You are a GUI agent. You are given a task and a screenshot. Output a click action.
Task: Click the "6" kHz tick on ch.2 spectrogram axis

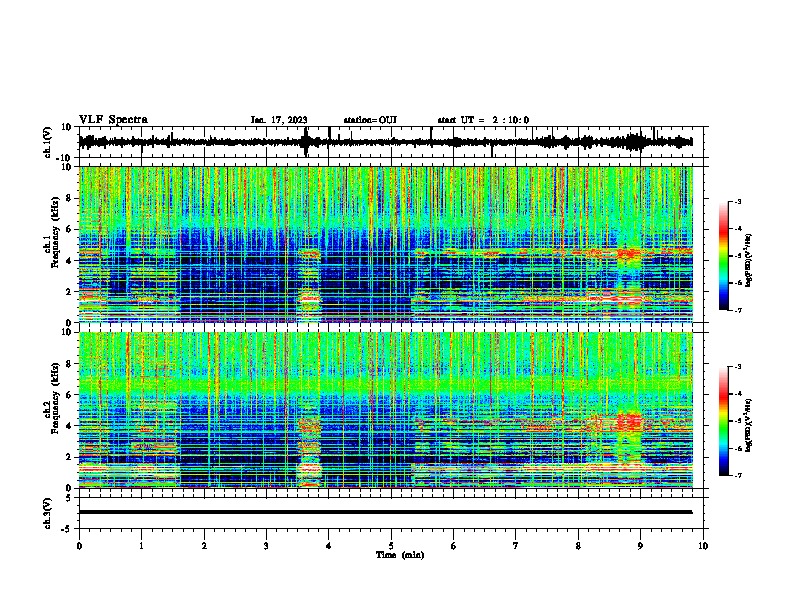click(69, 395)
